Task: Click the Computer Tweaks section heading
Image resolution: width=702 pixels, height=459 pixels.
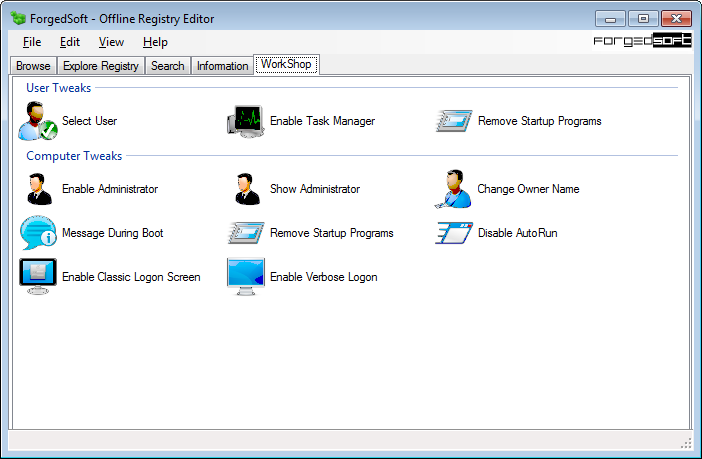Action: [74, 156]
